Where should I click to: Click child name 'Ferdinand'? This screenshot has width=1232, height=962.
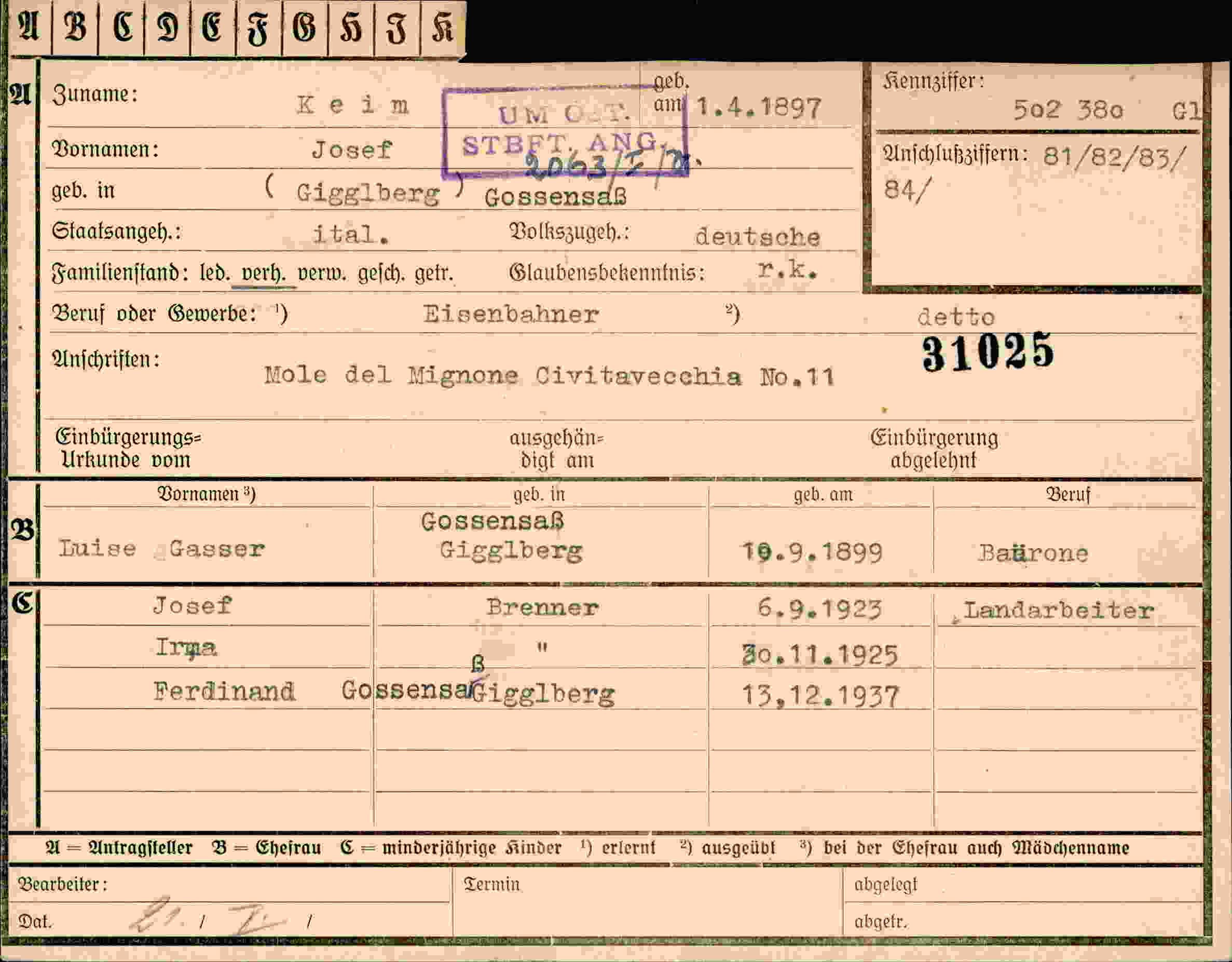224,692
